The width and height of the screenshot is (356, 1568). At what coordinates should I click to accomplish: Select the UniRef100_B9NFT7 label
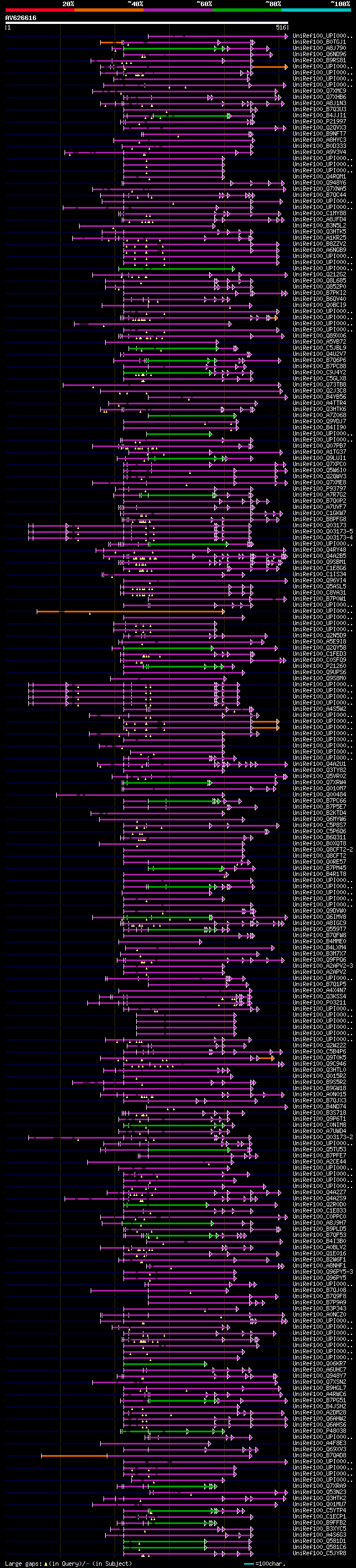pos(319,135)
